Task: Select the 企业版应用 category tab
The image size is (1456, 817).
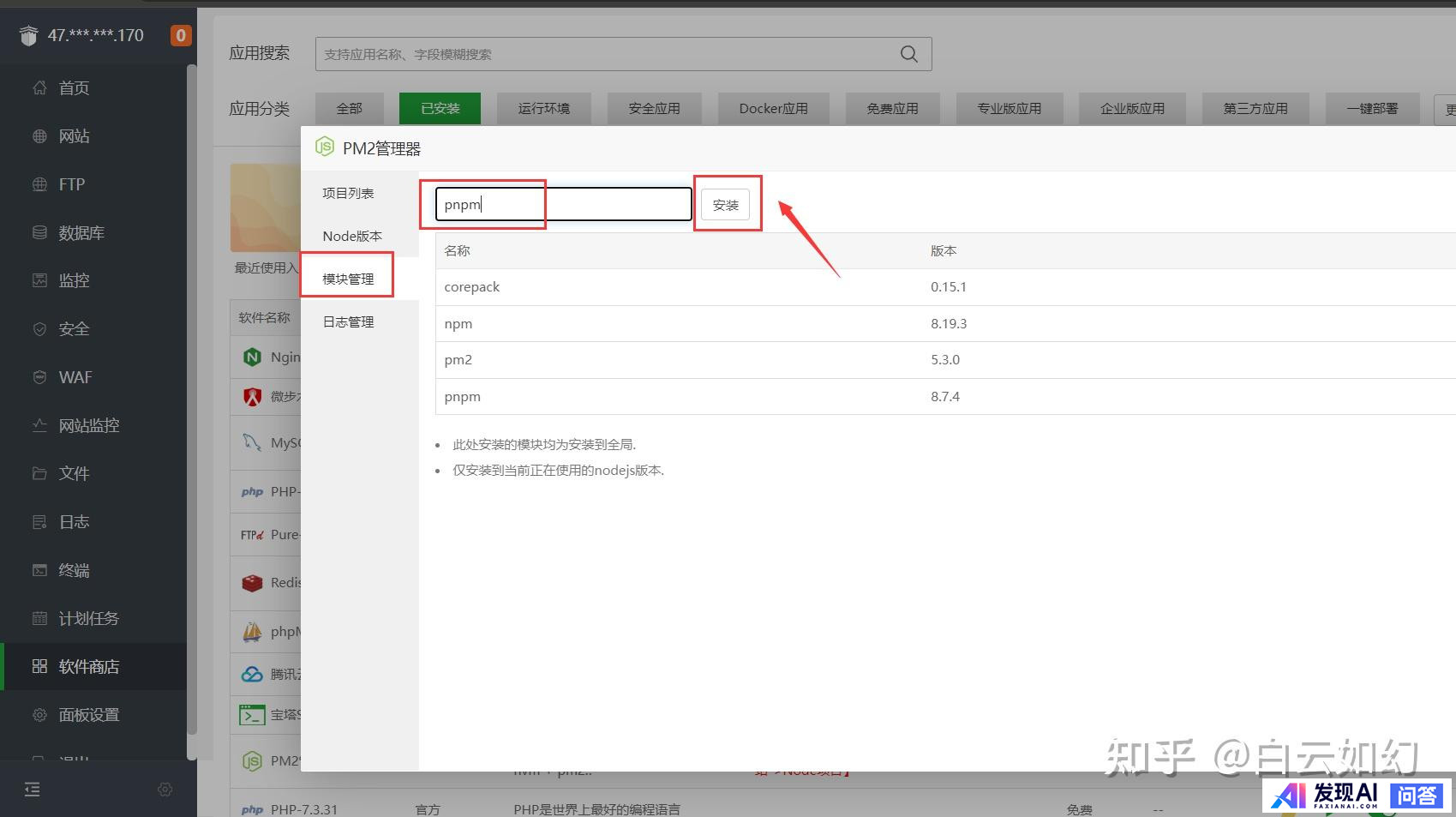Action: (x=1133, y=109)
